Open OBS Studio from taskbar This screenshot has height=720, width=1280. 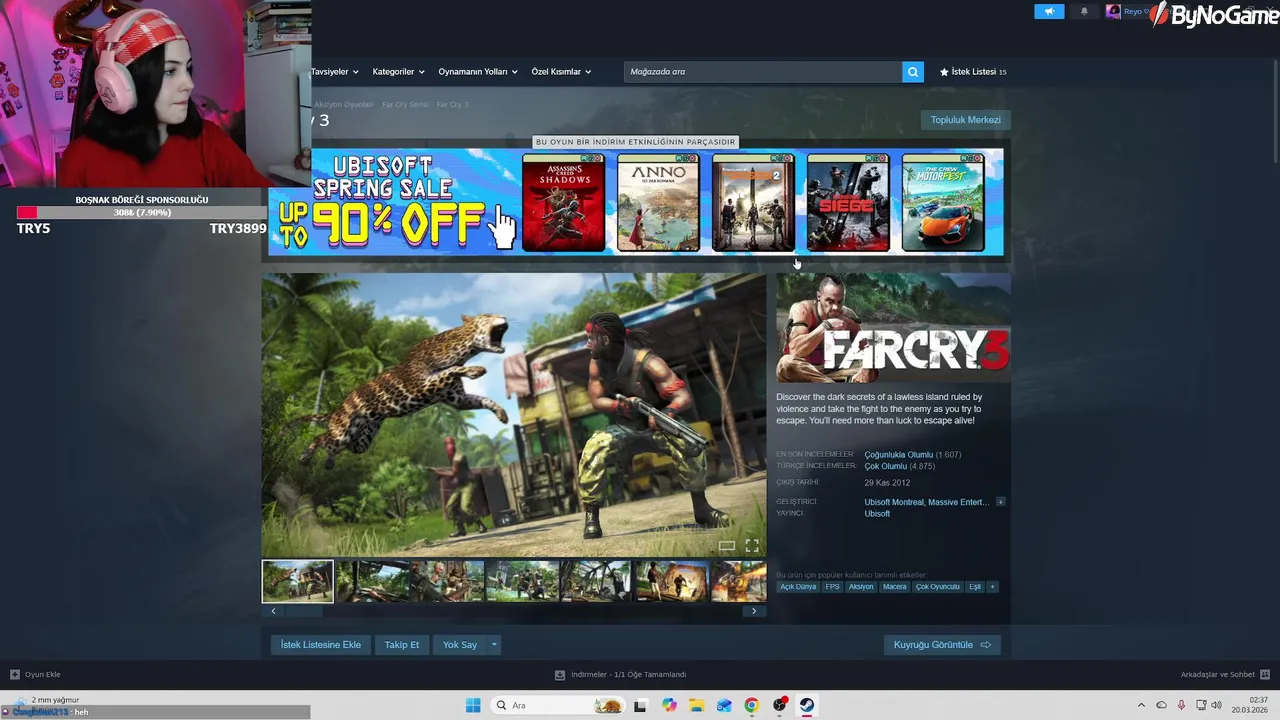click(x=779, y=705)
